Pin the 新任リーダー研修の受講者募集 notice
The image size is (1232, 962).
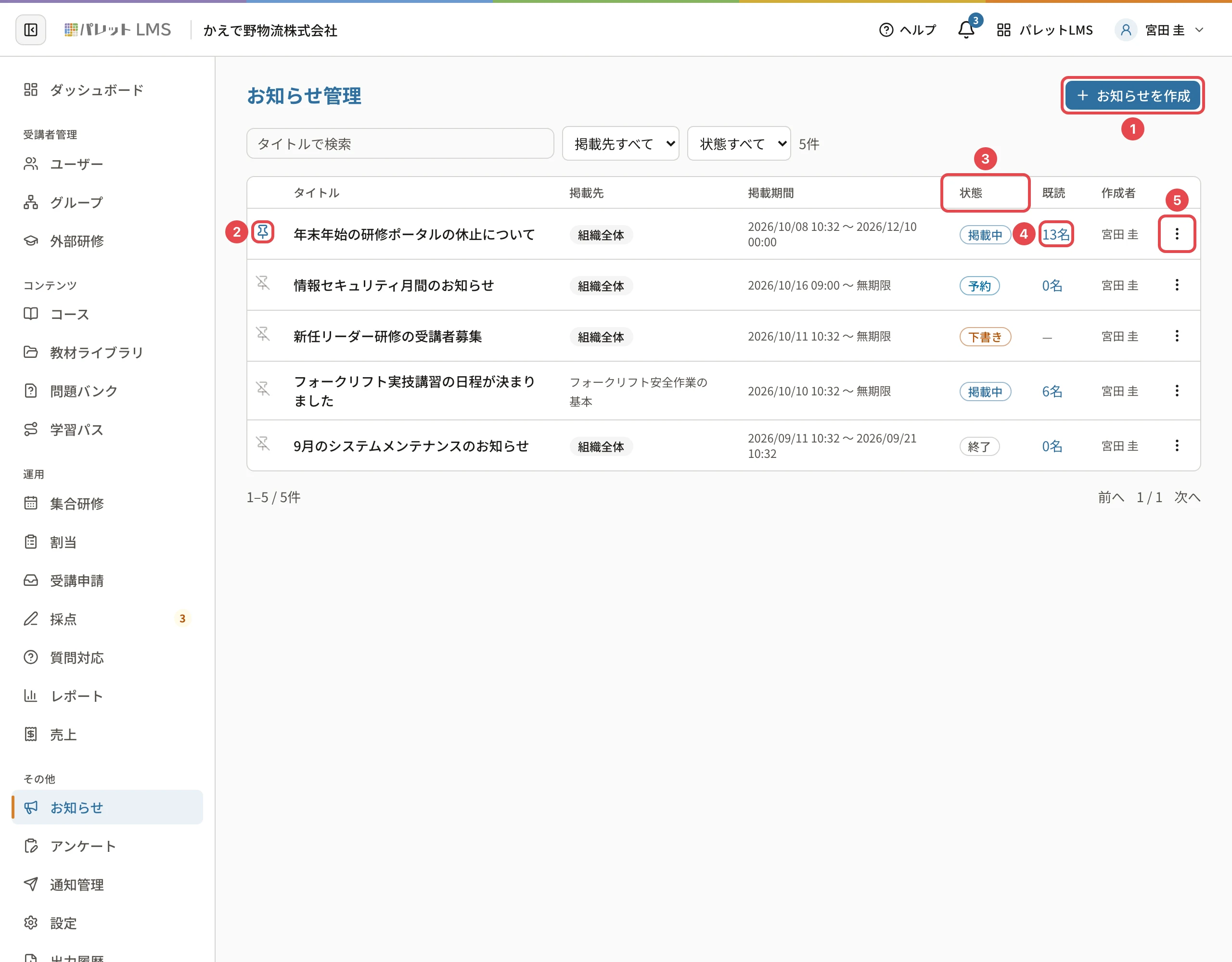(x=263, y=334)
